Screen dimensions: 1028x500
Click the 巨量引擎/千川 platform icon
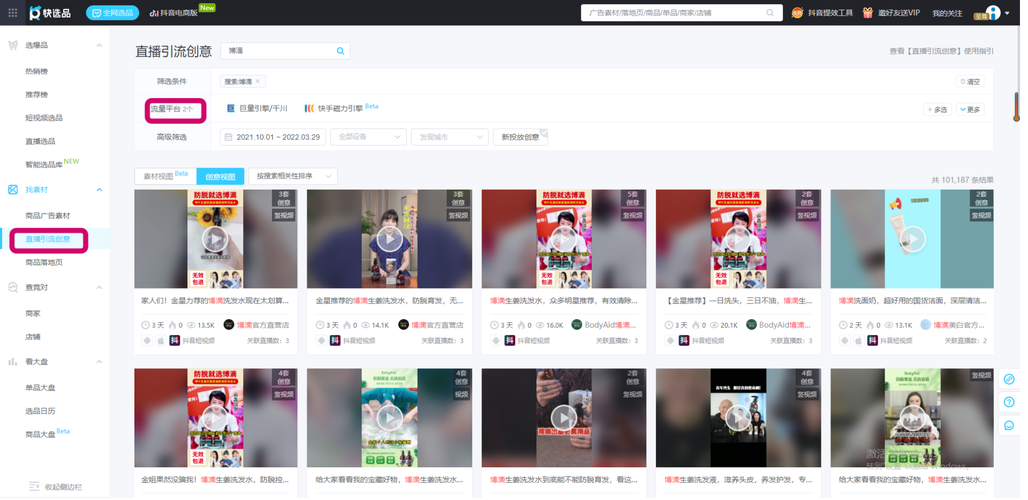(x=231, y=109)
